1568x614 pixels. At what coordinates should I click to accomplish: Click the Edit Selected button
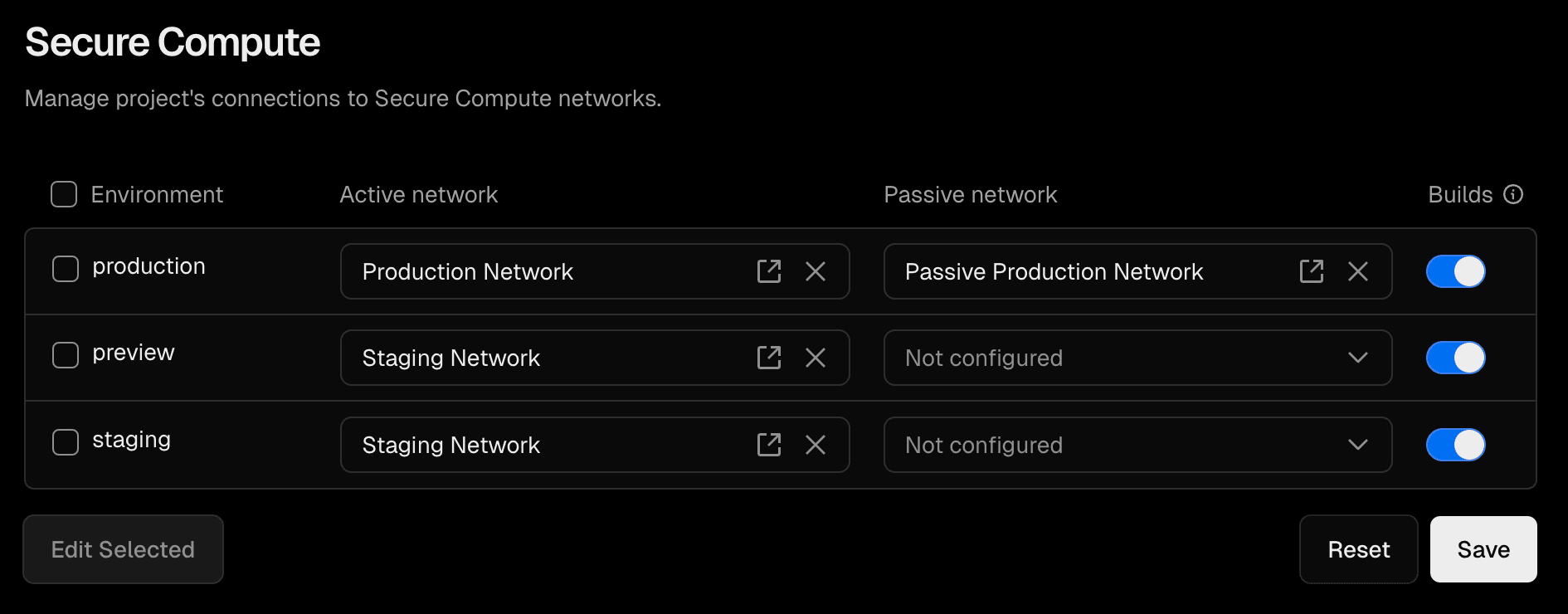click(123, 548)
